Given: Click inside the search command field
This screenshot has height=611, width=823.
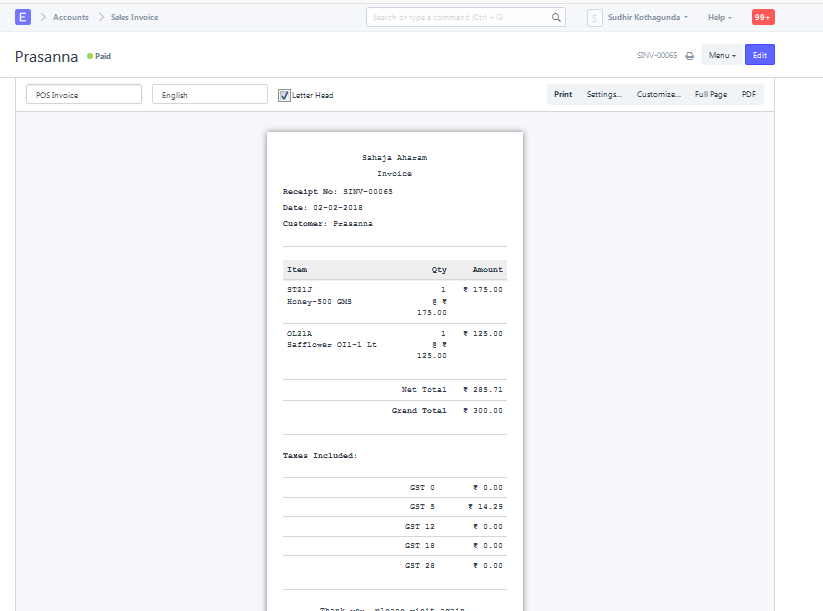Looking at the screenshot, I should pos(460,17).
